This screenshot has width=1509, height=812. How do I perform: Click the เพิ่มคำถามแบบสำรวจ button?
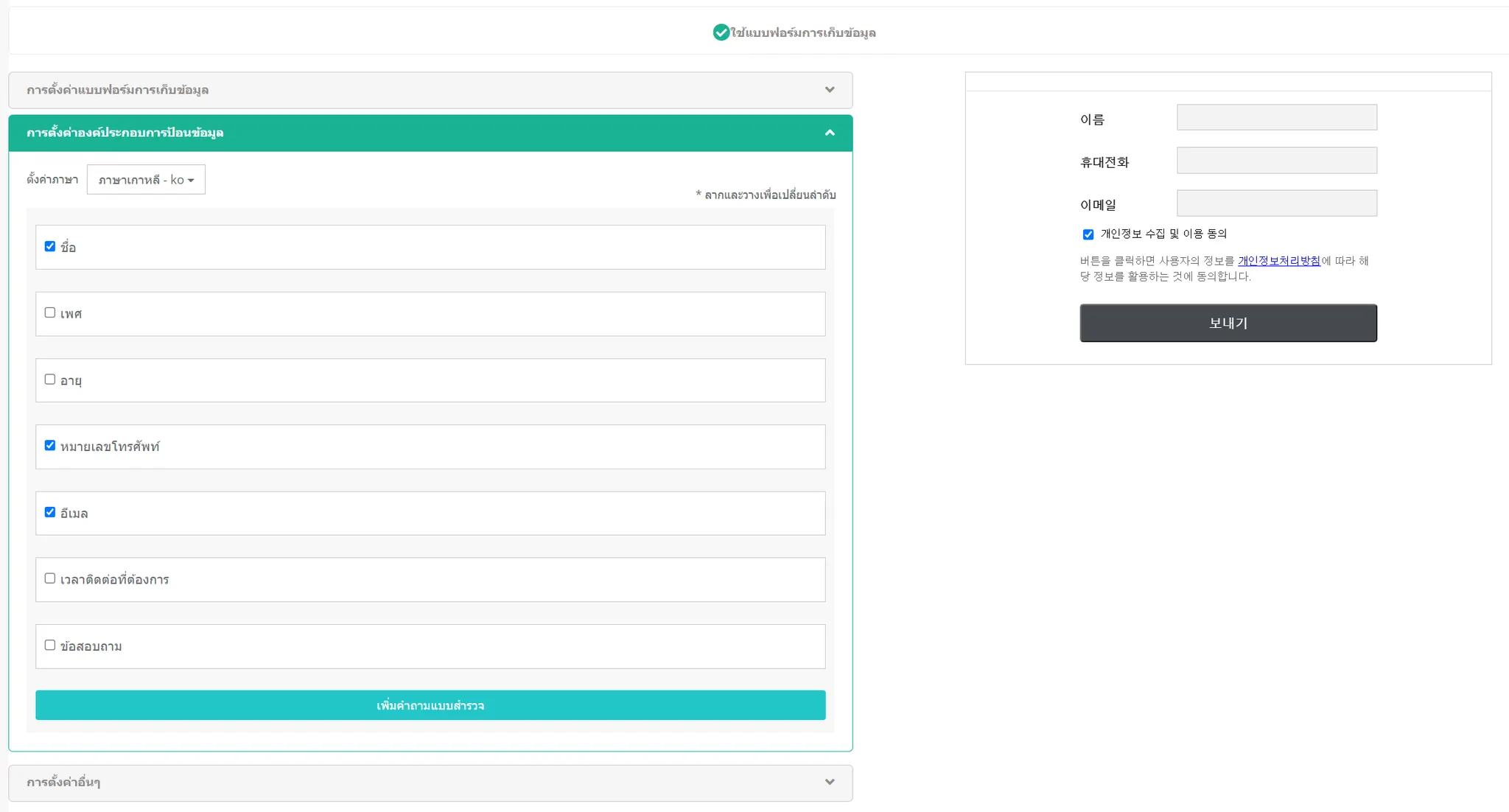[430, 705]
